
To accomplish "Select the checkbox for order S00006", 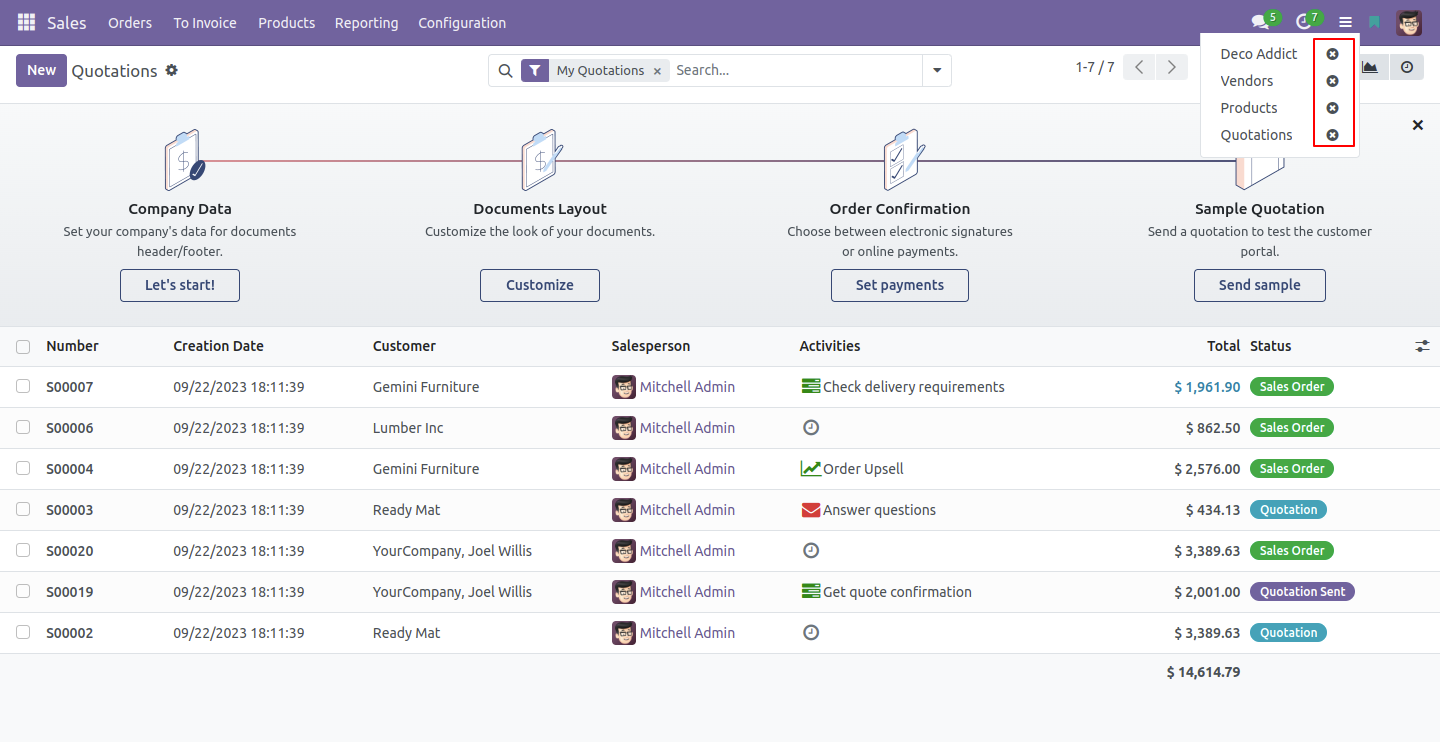I will tap(23, 427).
